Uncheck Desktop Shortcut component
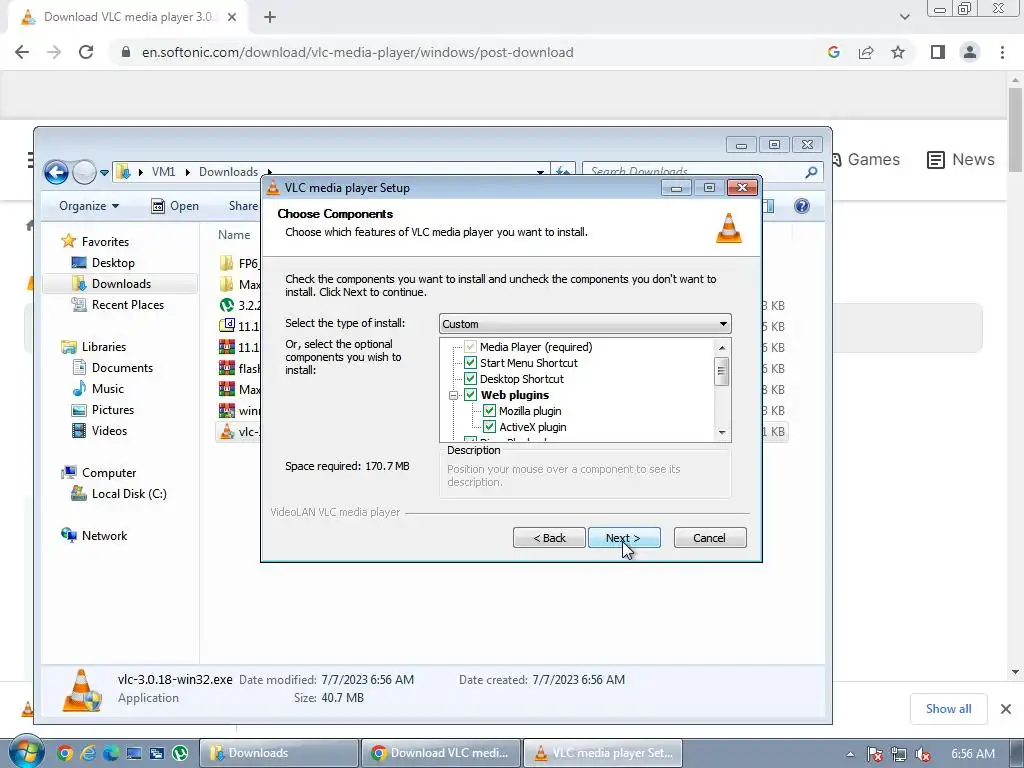Image resolution: width=1024 pixels, height=768 pixels. coord(470,379)
